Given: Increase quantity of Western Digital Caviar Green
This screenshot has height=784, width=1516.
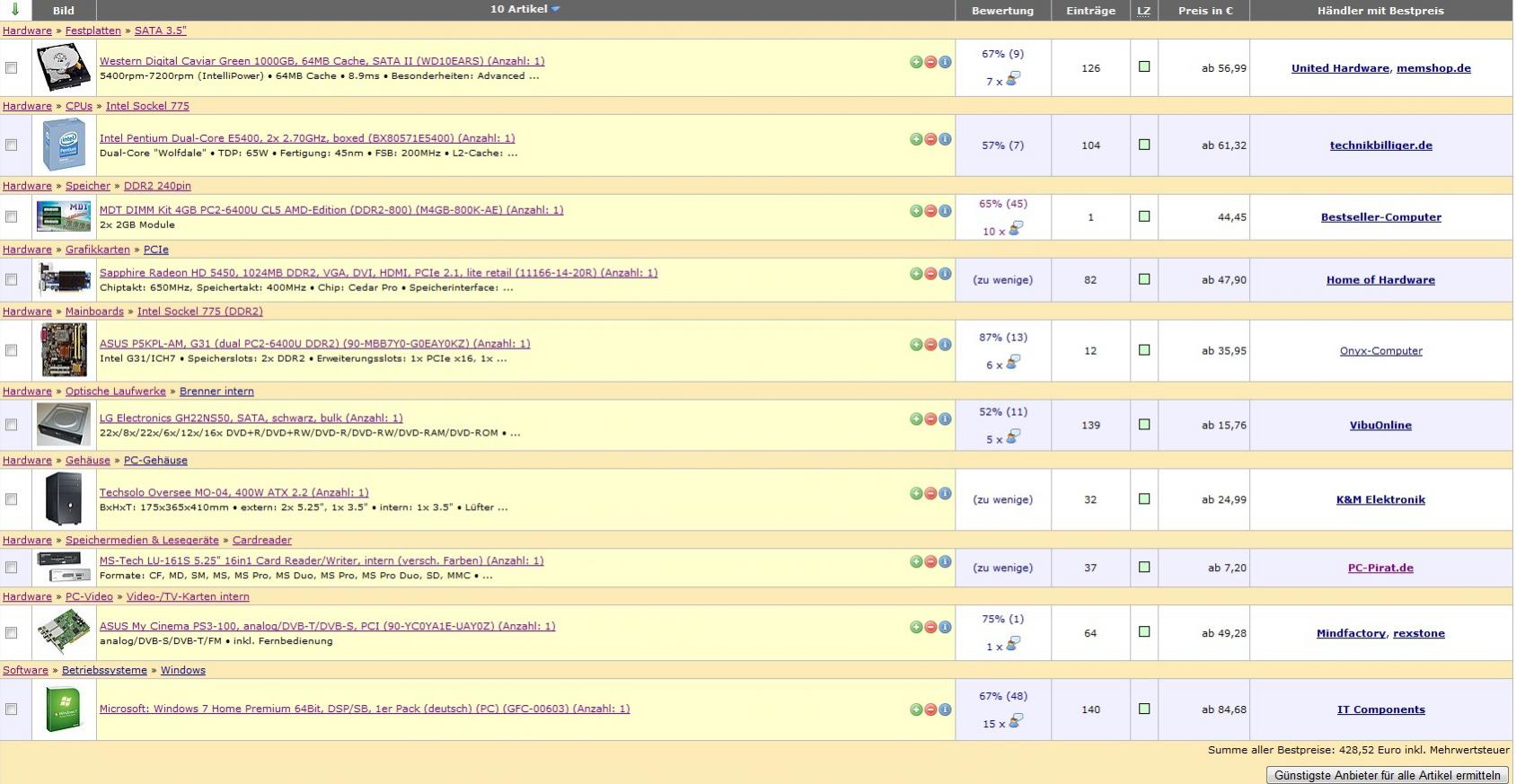Looking at the screenshot, I should click(916, 62).
